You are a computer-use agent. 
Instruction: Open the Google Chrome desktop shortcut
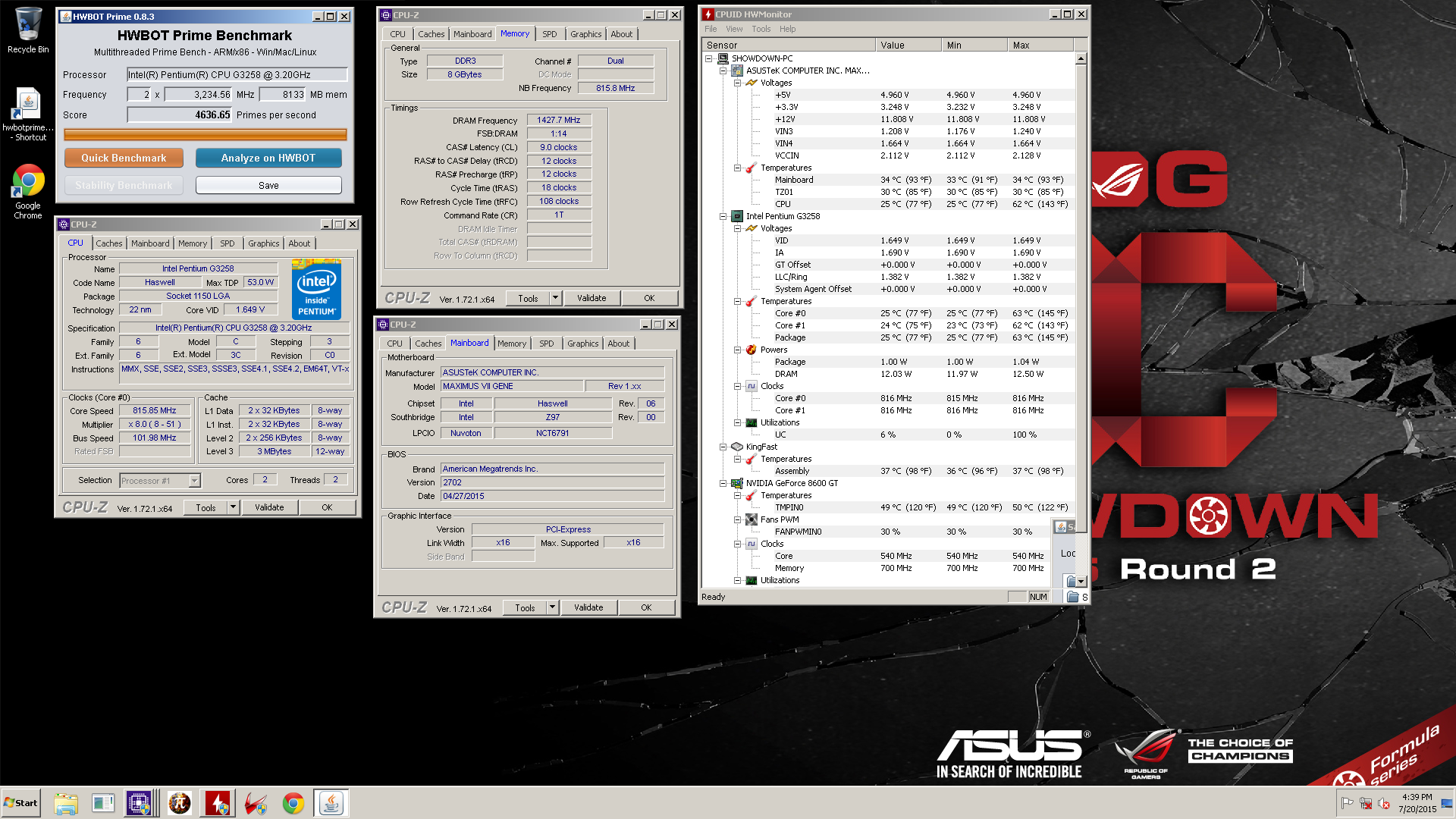coord(28,192)
